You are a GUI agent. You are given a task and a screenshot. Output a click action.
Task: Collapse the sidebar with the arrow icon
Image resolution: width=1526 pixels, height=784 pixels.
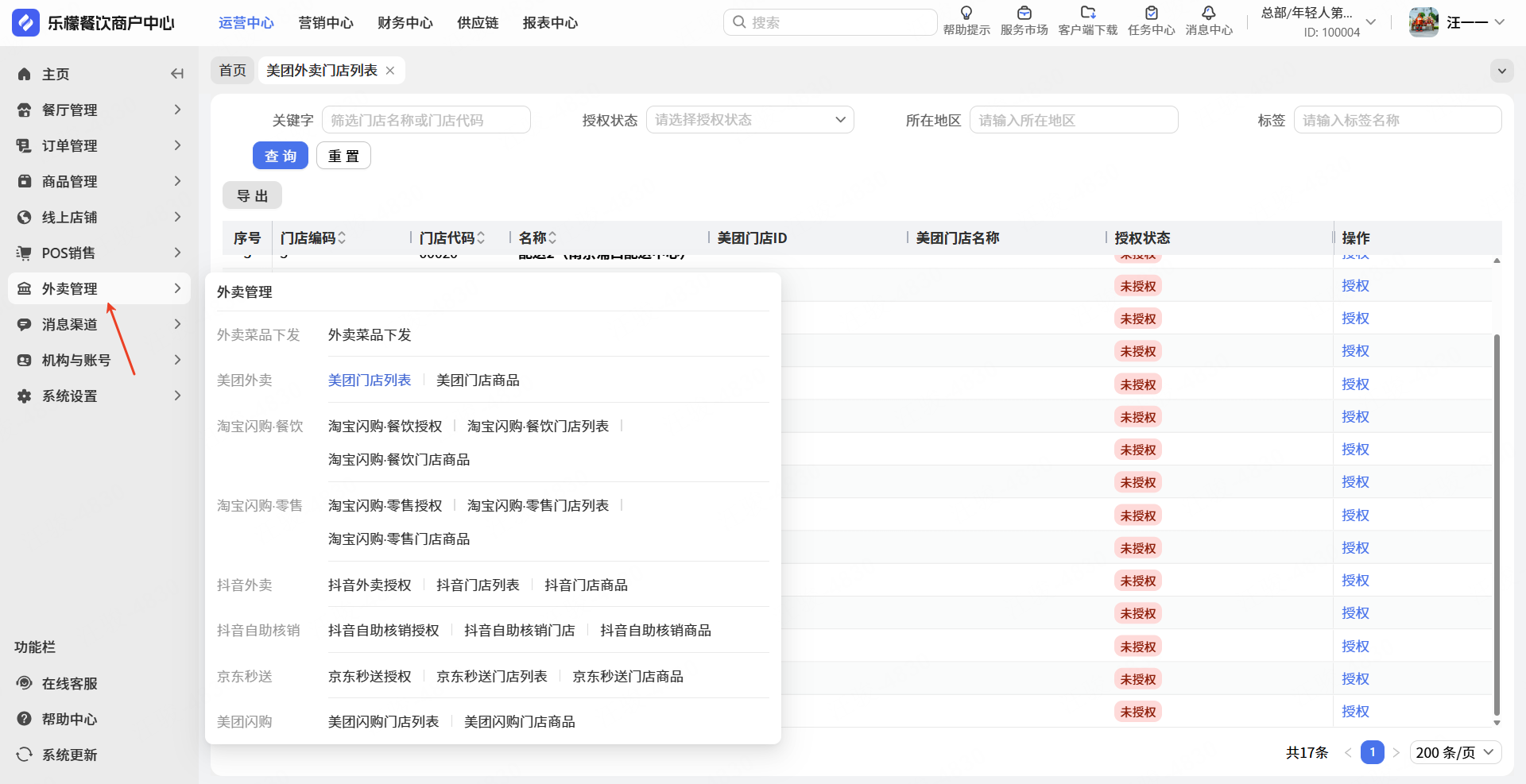177,74
